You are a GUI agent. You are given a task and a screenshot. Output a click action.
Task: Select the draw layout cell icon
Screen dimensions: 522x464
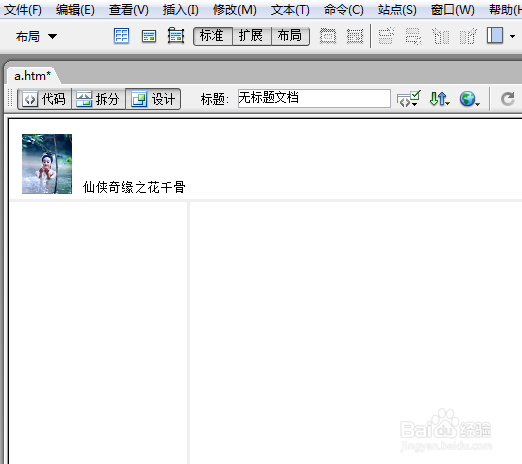[x=355, y=36]
